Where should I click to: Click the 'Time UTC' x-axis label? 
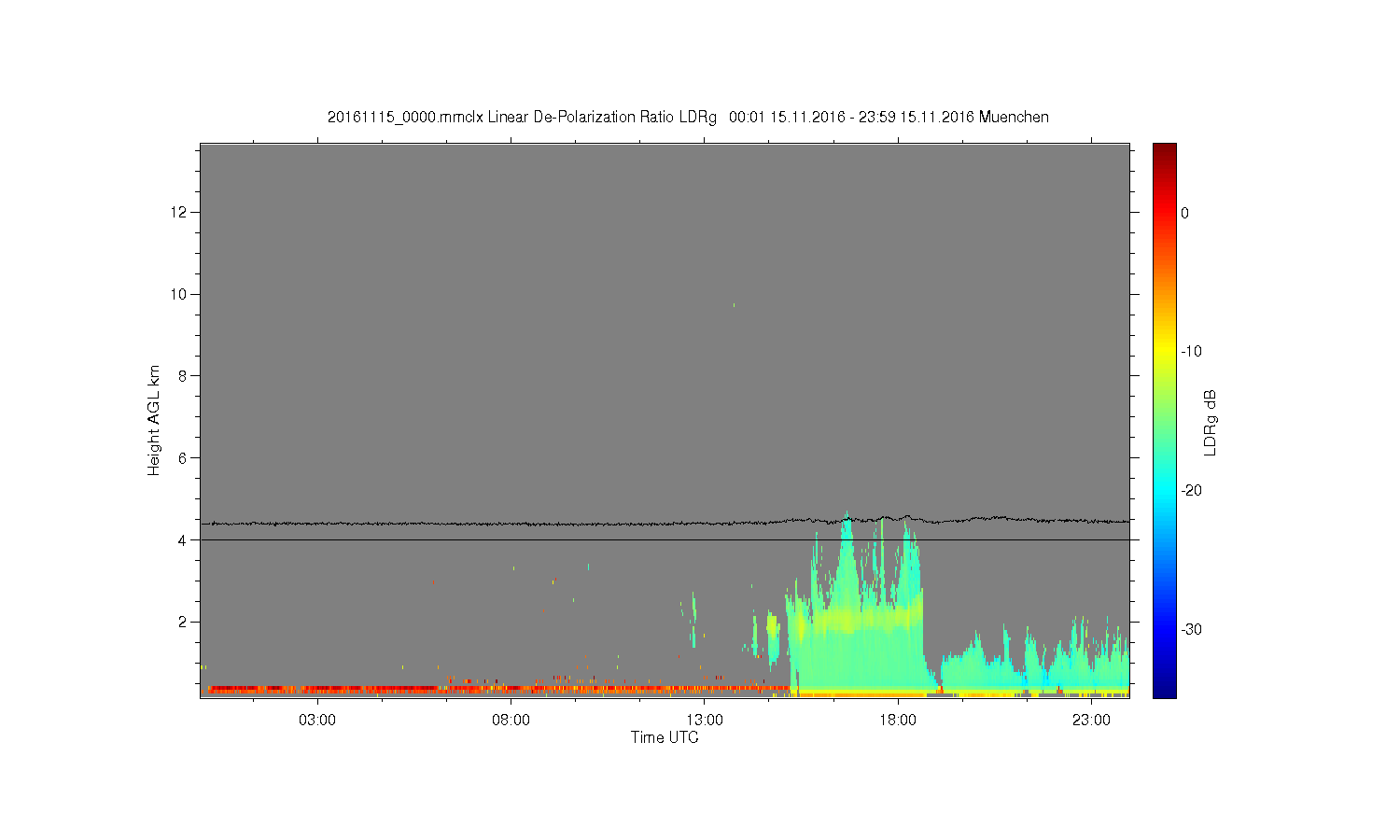(665, 737)
